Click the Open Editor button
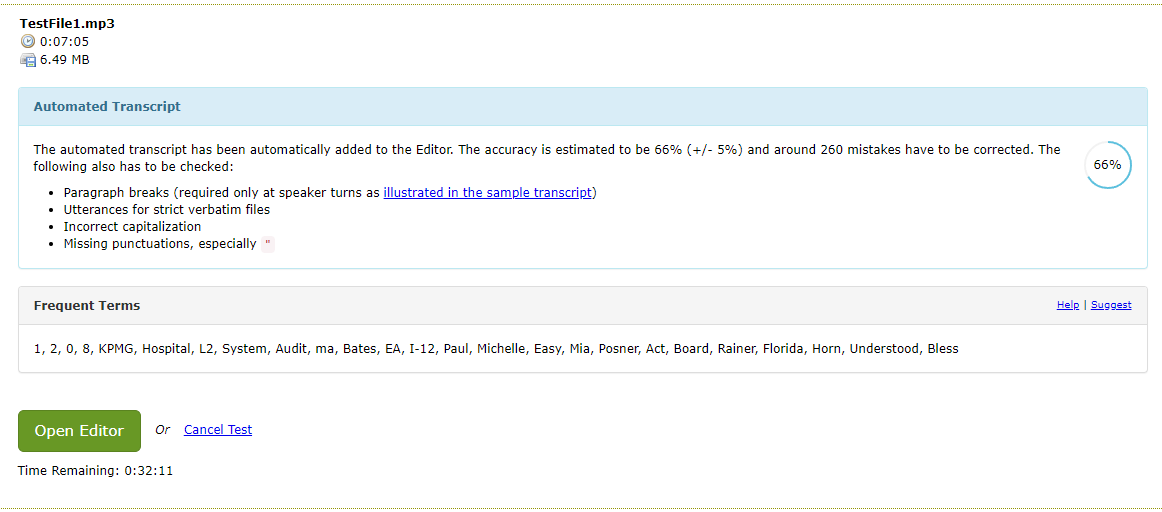The image size is (1162, 512). click(x=79, y=430)
